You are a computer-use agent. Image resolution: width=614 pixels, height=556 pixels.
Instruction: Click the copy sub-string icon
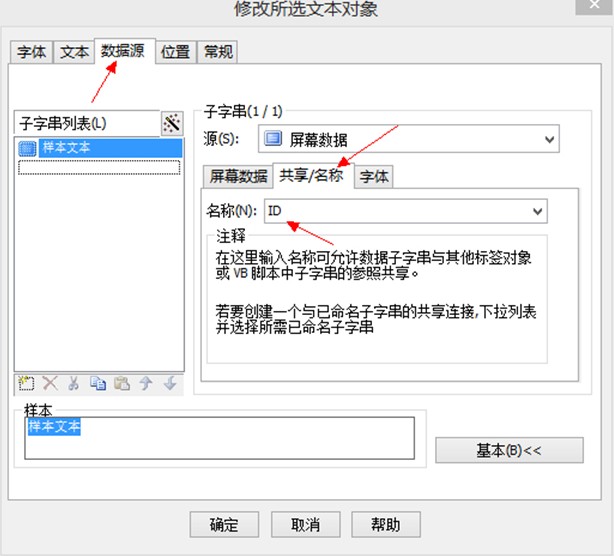[98, 384]
